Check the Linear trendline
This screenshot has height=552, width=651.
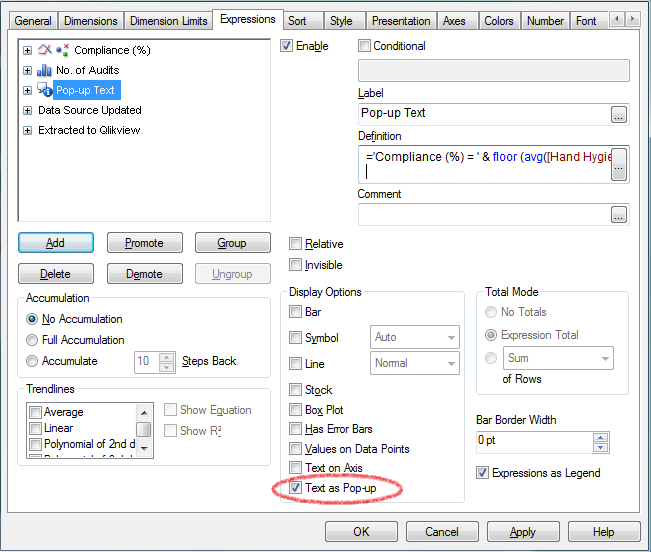click(x=36, y=428)
